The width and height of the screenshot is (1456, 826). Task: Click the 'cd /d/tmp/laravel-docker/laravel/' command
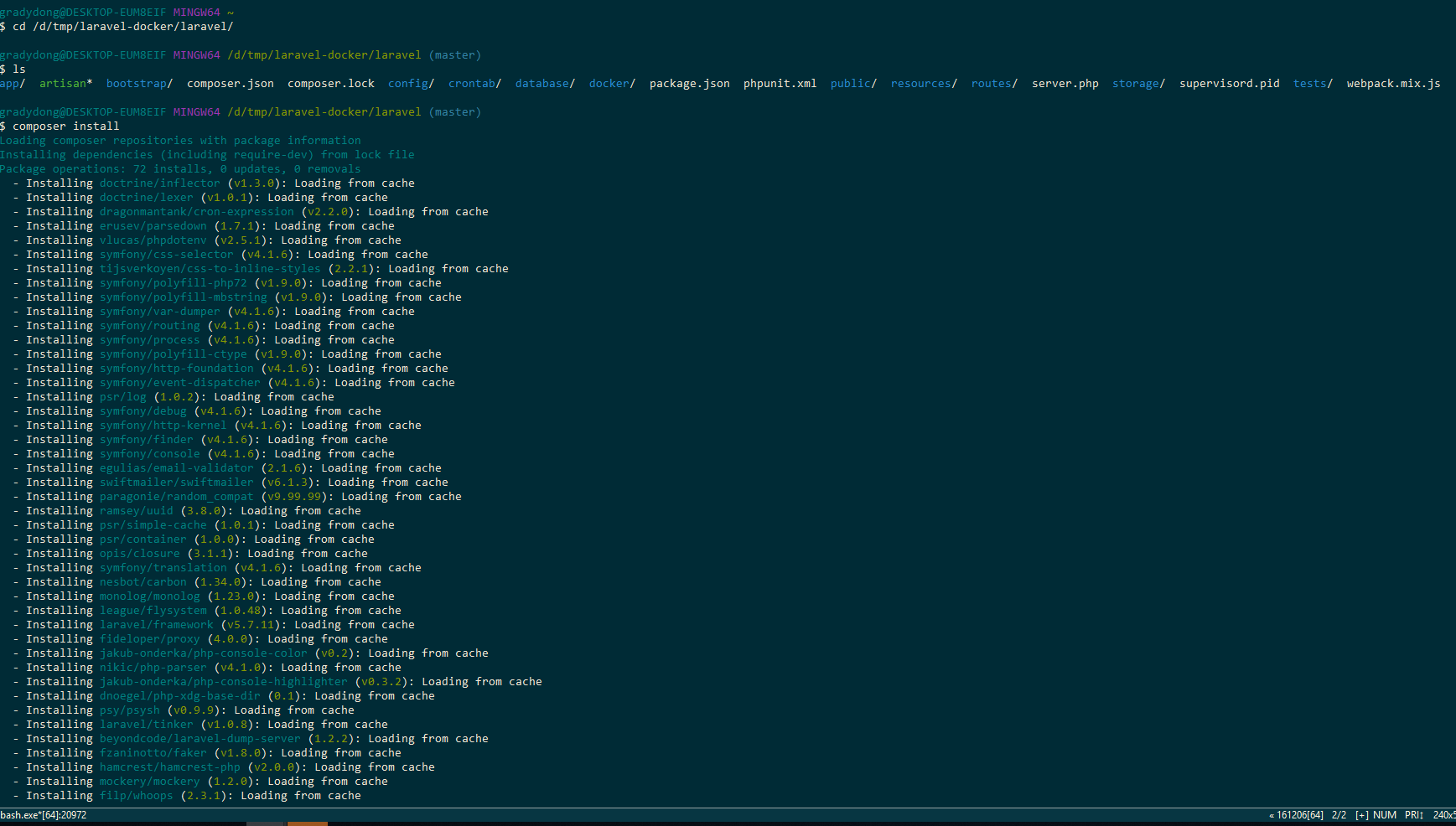point(123,27)
